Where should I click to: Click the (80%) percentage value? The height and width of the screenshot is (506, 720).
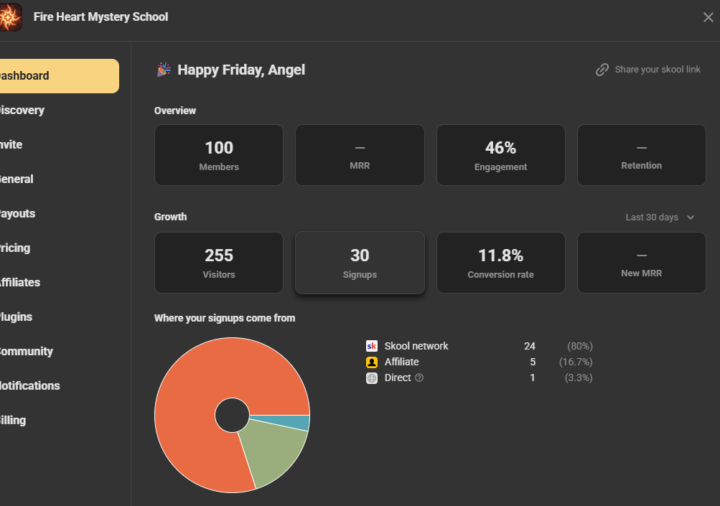click(579, 346)
